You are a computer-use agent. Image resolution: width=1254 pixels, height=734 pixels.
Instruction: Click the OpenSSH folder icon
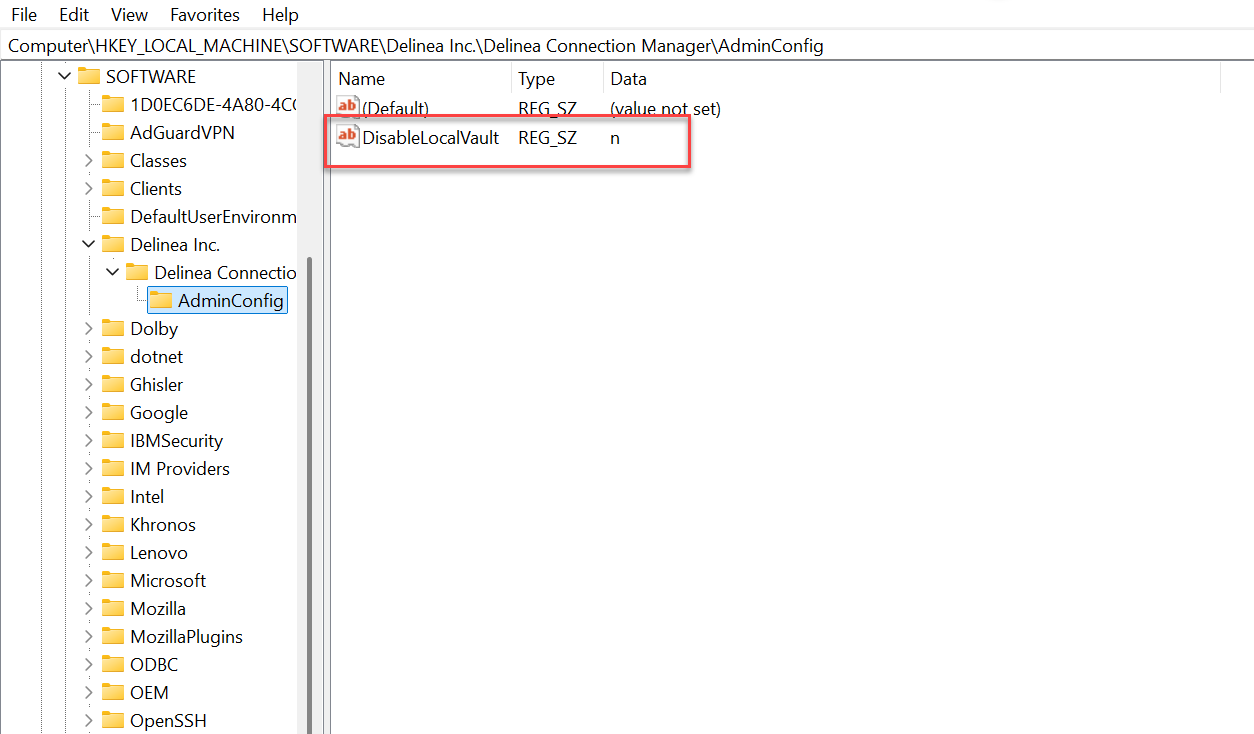tap(113, 720)
